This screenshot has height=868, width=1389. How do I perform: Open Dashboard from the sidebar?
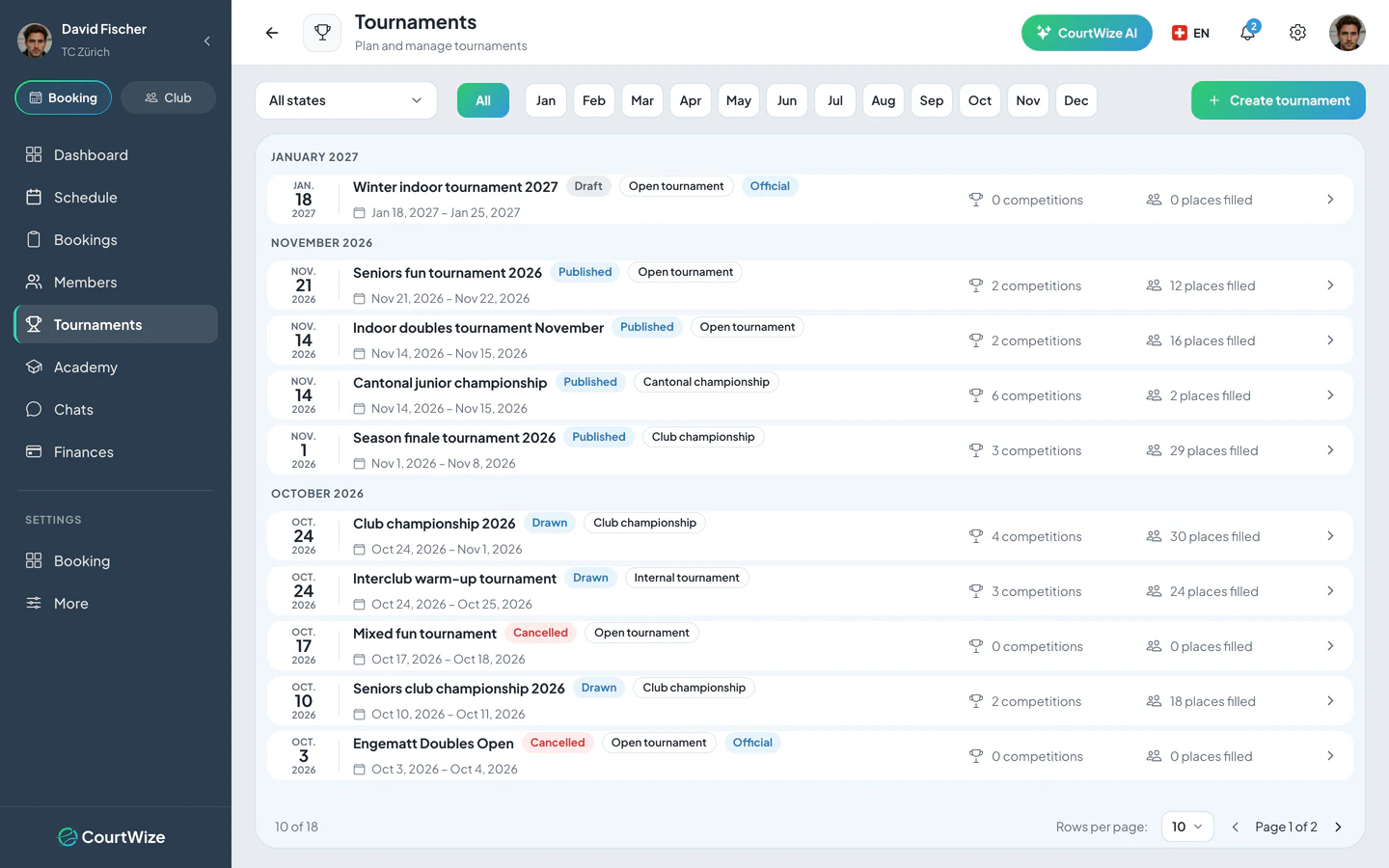pyautogui.click(x=116, y=155)
